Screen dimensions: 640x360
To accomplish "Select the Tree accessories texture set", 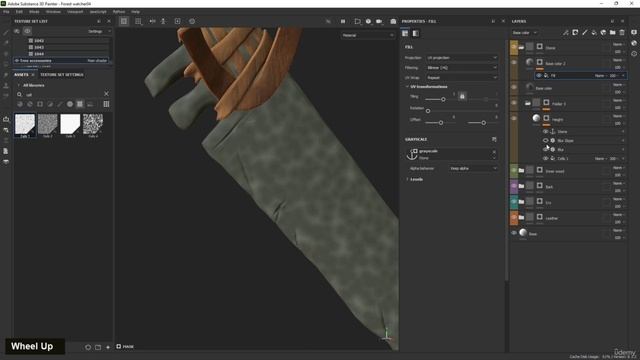I will pos(61,60).
